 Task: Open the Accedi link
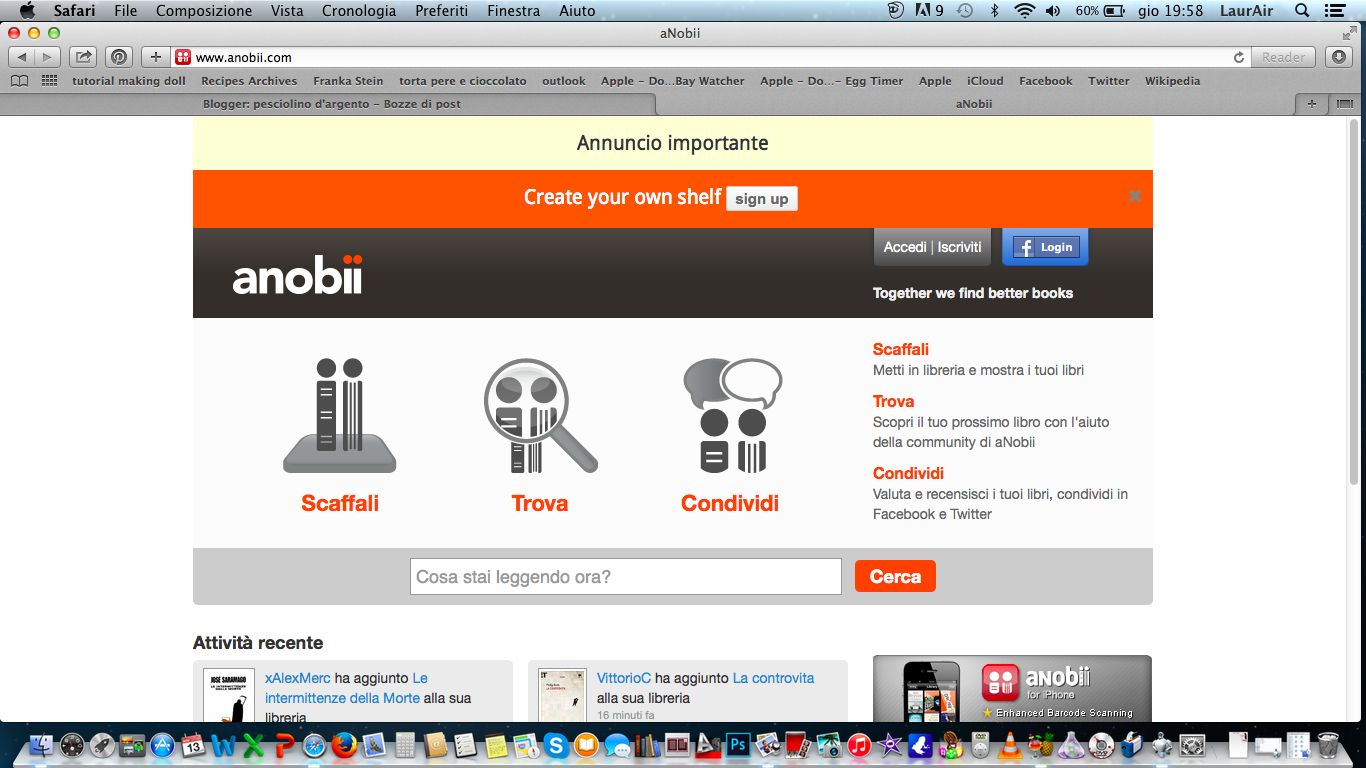[905, 247]
